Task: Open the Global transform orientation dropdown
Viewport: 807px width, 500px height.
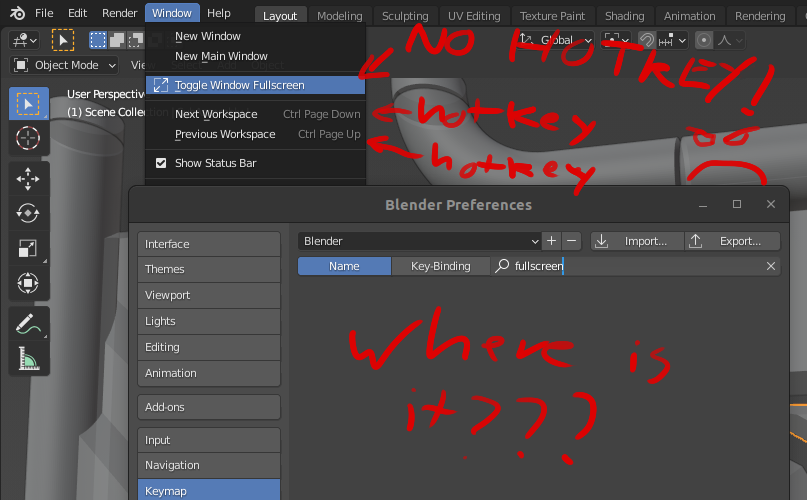Action: pyautogui.click(x=555, y=40)
